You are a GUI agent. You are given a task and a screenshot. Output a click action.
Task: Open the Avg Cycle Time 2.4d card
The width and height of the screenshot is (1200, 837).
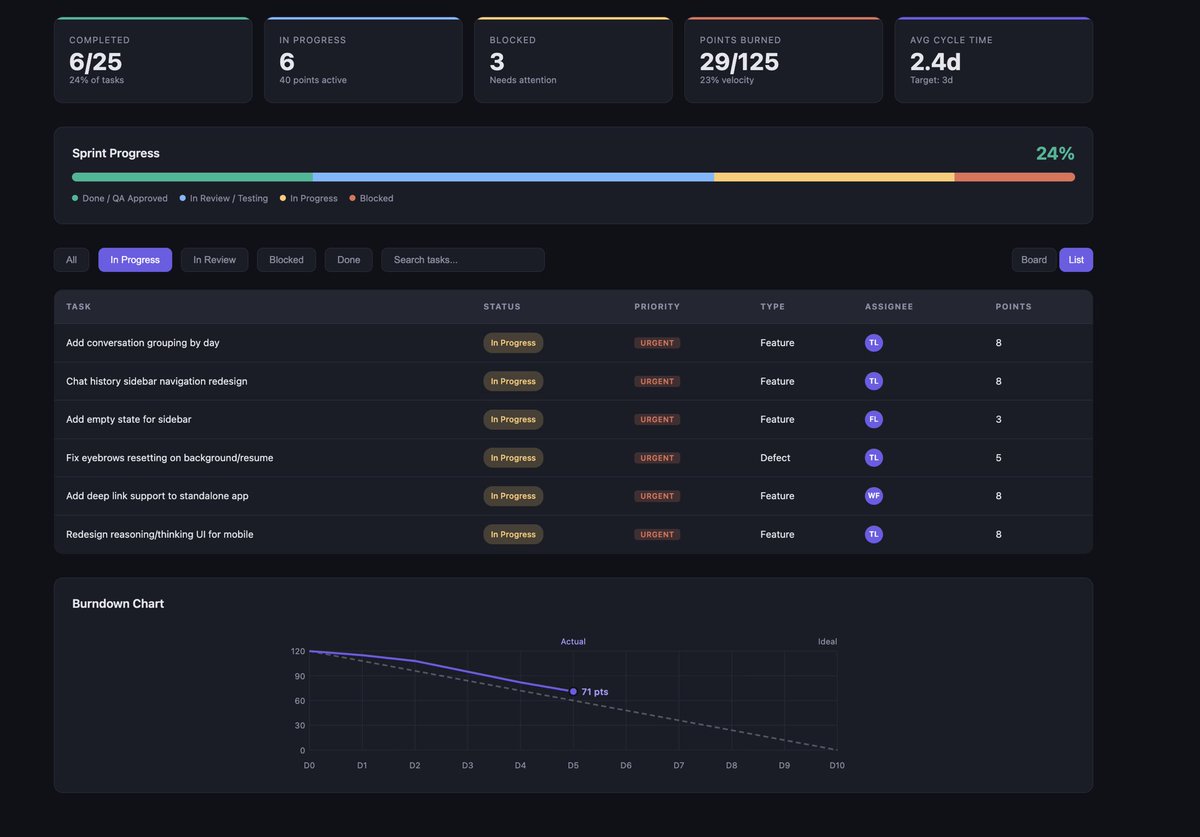click(993, 60)
